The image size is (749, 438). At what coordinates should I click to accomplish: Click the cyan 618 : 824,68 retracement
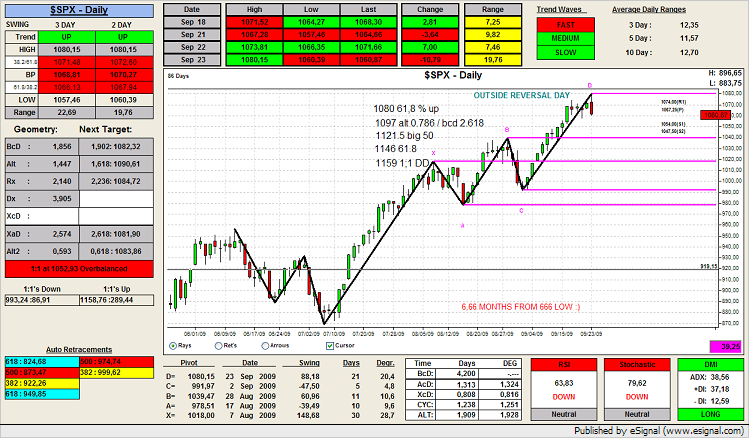tap(42, 362)
